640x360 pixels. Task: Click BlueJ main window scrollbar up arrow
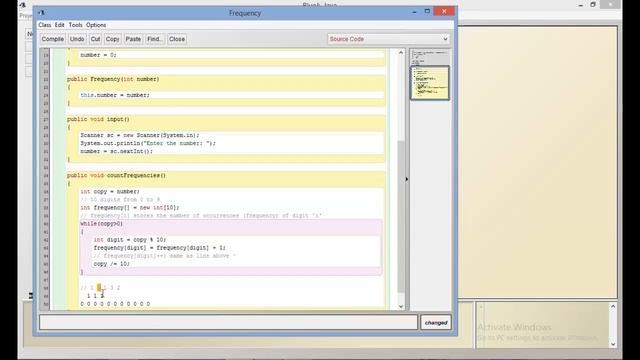[613, 306]
